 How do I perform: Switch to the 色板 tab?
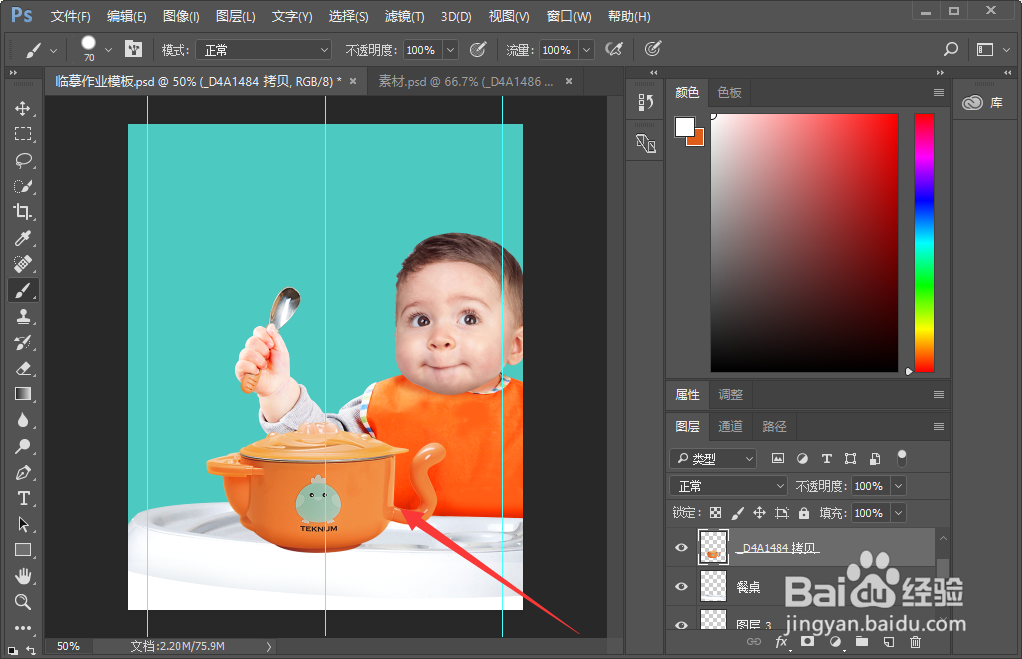[729, 93]
